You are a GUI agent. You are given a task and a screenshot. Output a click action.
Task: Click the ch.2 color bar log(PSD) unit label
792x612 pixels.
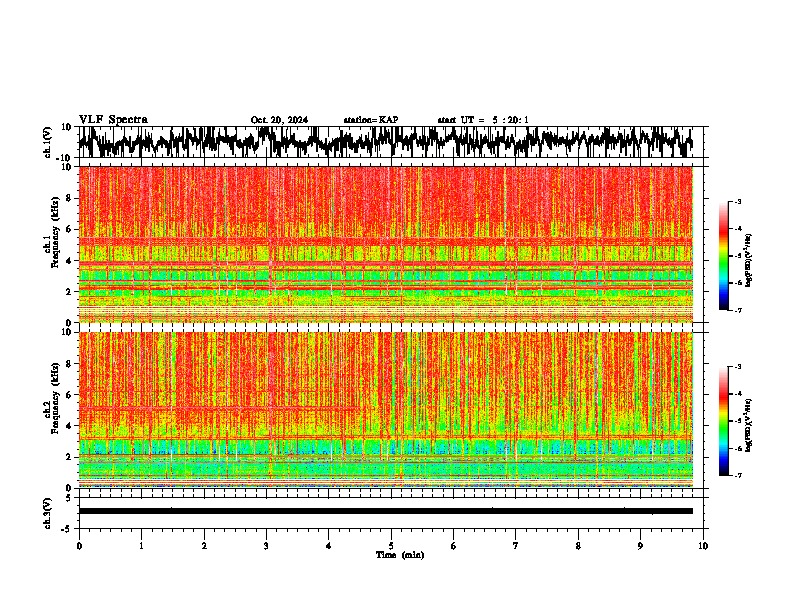point(749,425)
